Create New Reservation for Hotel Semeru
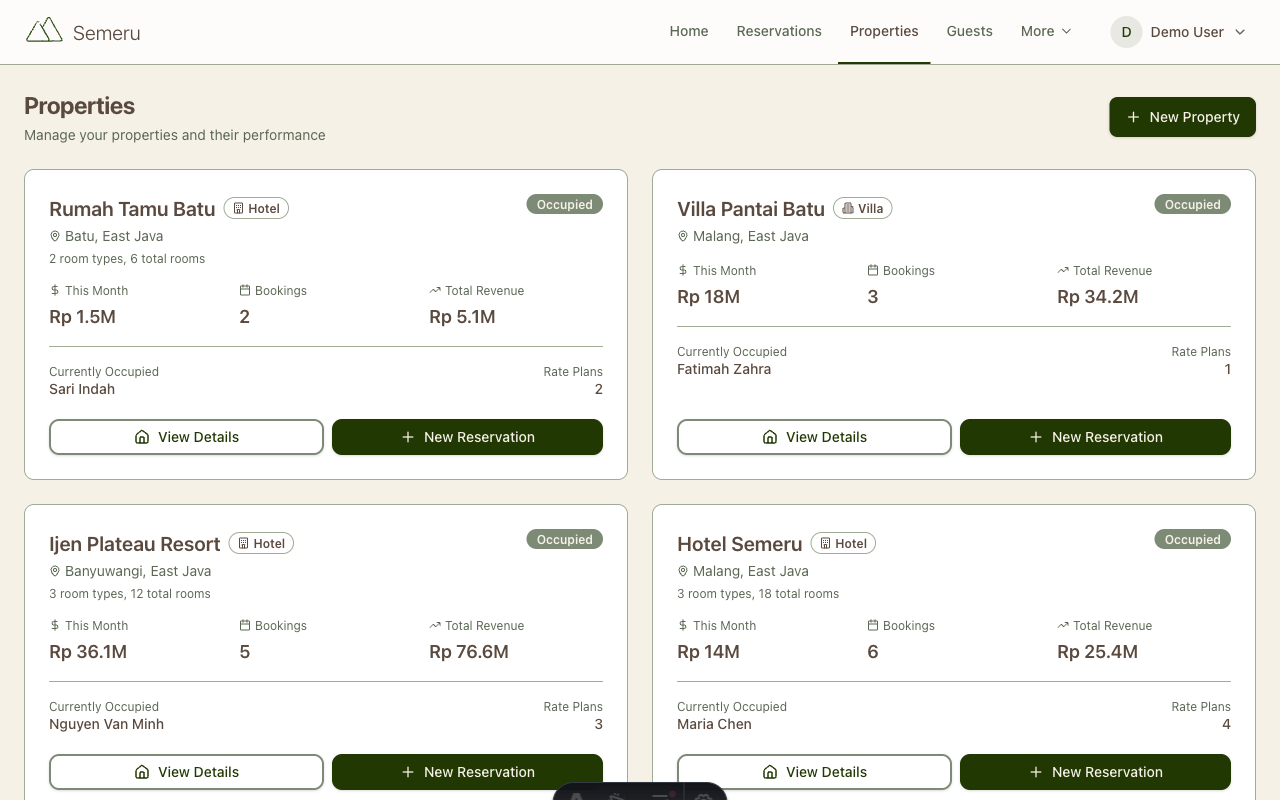This screenshot has height=800, width=1280. tap(1095, 772)
